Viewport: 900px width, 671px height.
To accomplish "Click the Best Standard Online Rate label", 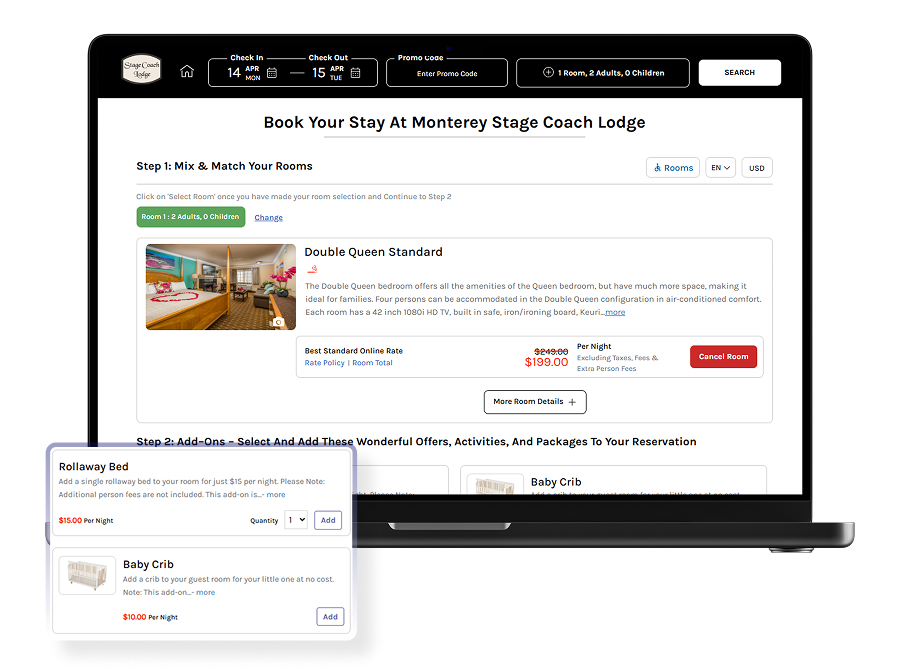I will tap(354, 351).
